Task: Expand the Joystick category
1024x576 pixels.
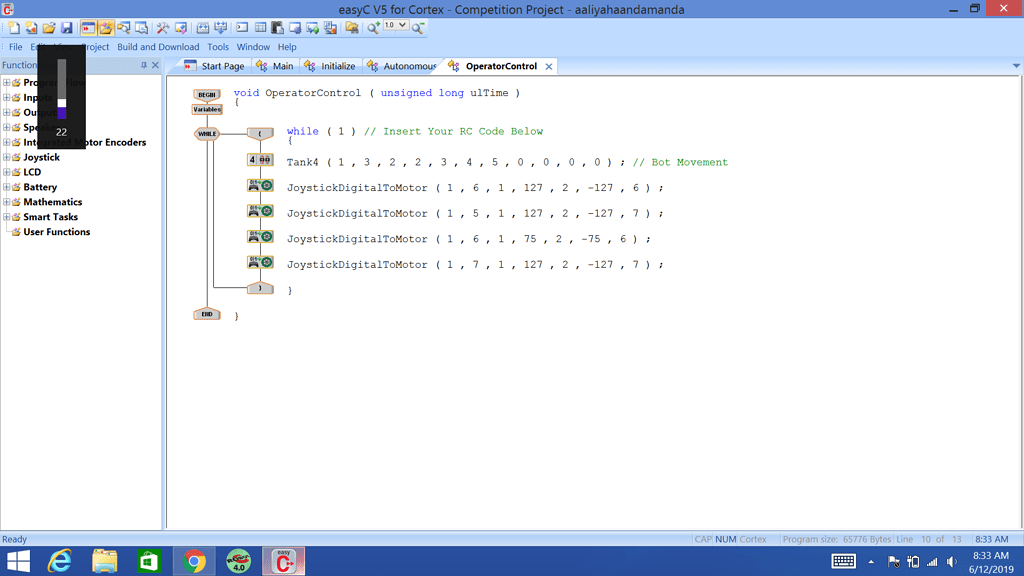Action: [8, 157]
